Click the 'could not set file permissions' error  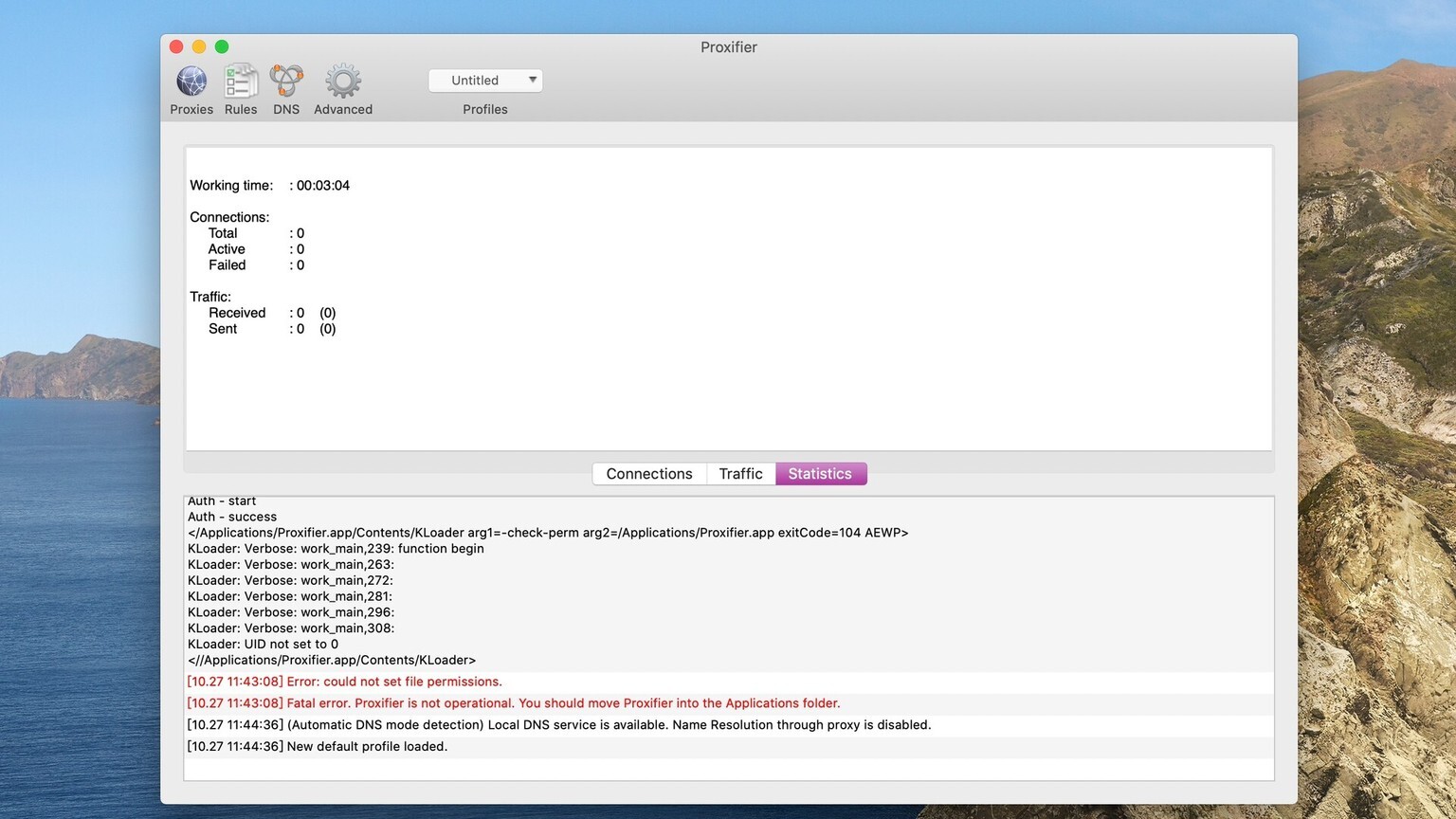[x=345, y=682]
